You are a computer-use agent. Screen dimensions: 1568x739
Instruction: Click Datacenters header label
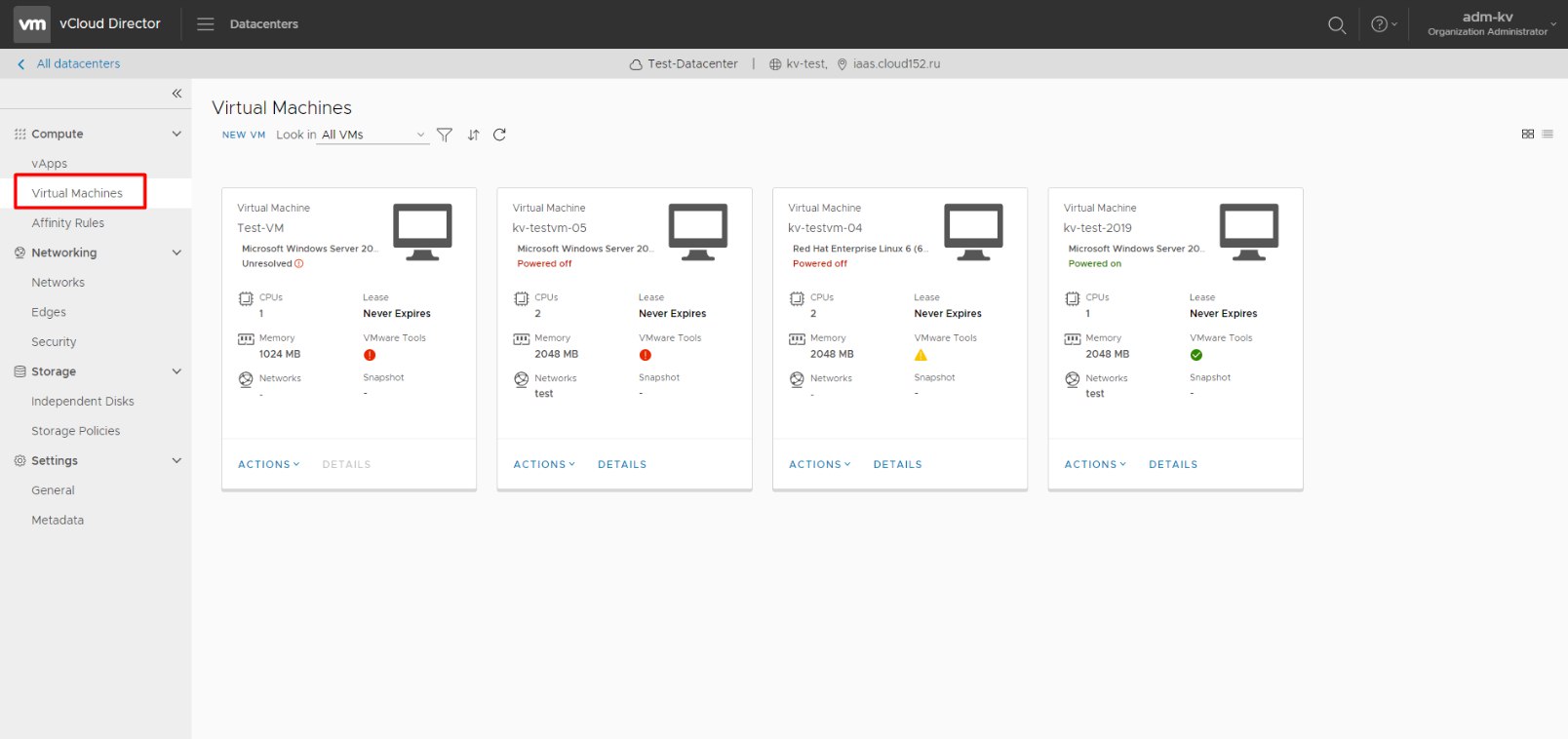click(x=264, y=24)
